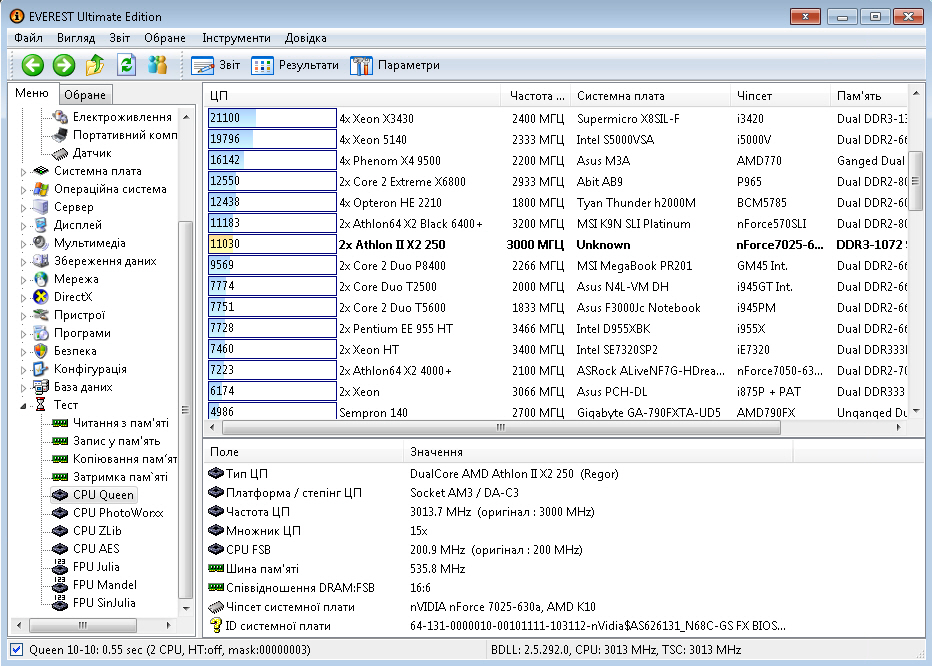Select the Сервер tree icon
The width and height of the screenshot is (932, 666).
40,207
